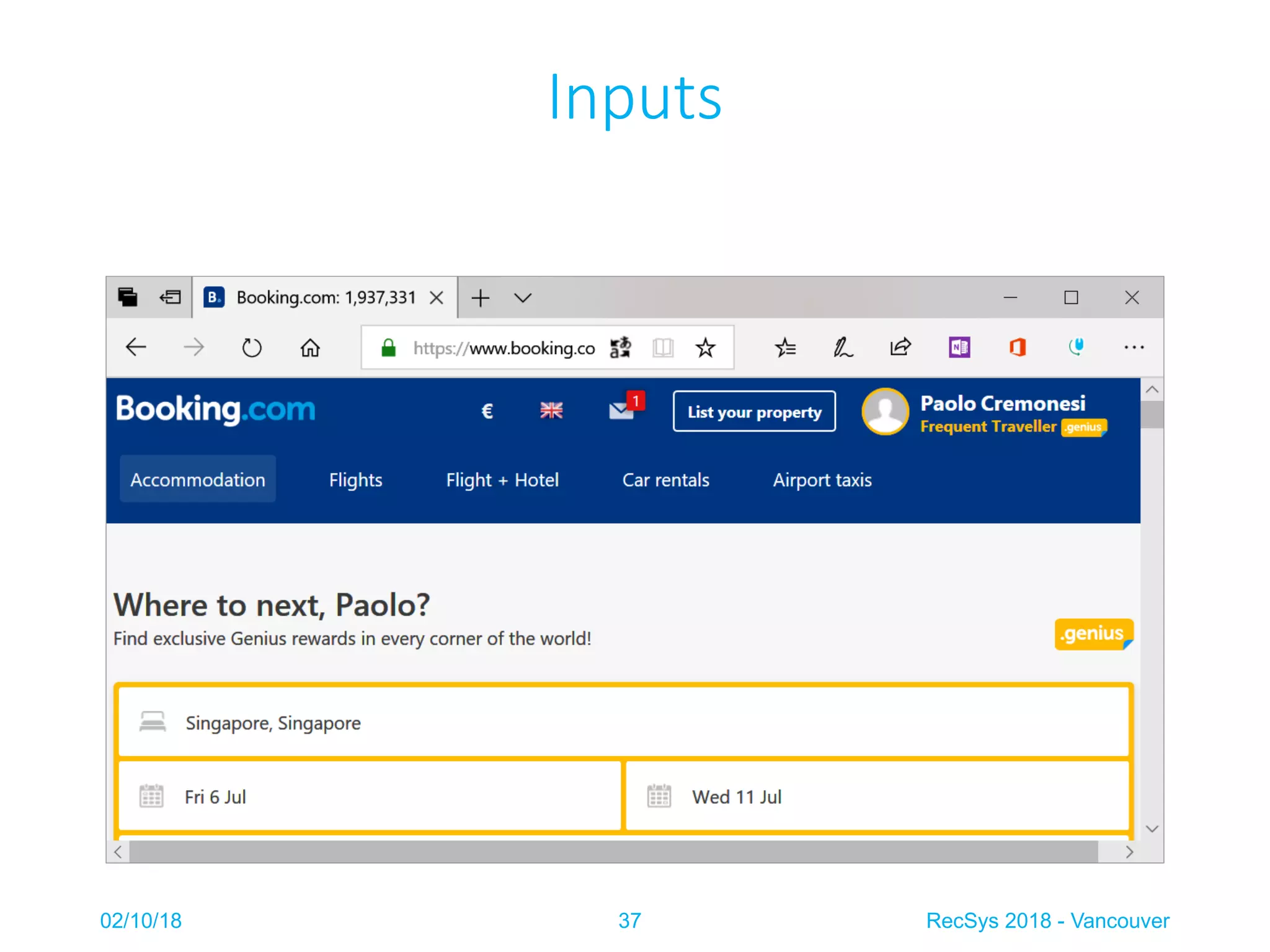Go to the browser home page icon
Screen dimensions: 1270x952
[310, 348]
